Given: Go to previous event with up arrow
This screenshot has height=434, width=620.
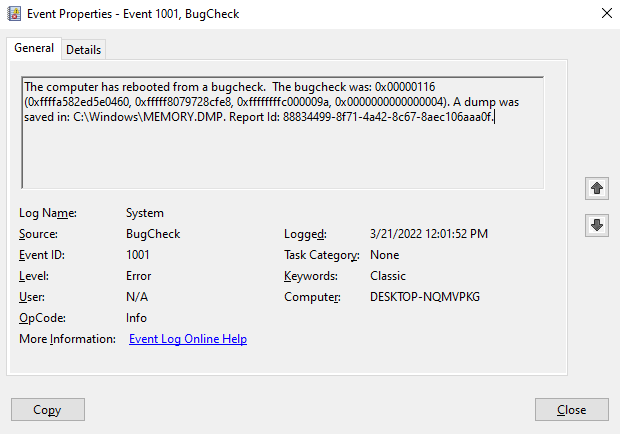Looking at the screenshot, I should (597, 188).
